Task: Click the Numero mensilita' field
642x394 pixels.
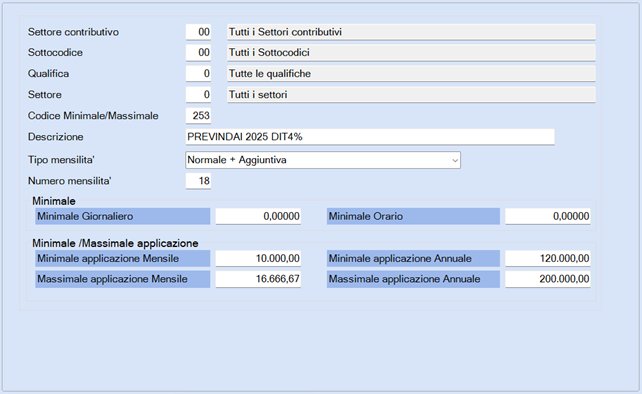Action: pos(199,181)
